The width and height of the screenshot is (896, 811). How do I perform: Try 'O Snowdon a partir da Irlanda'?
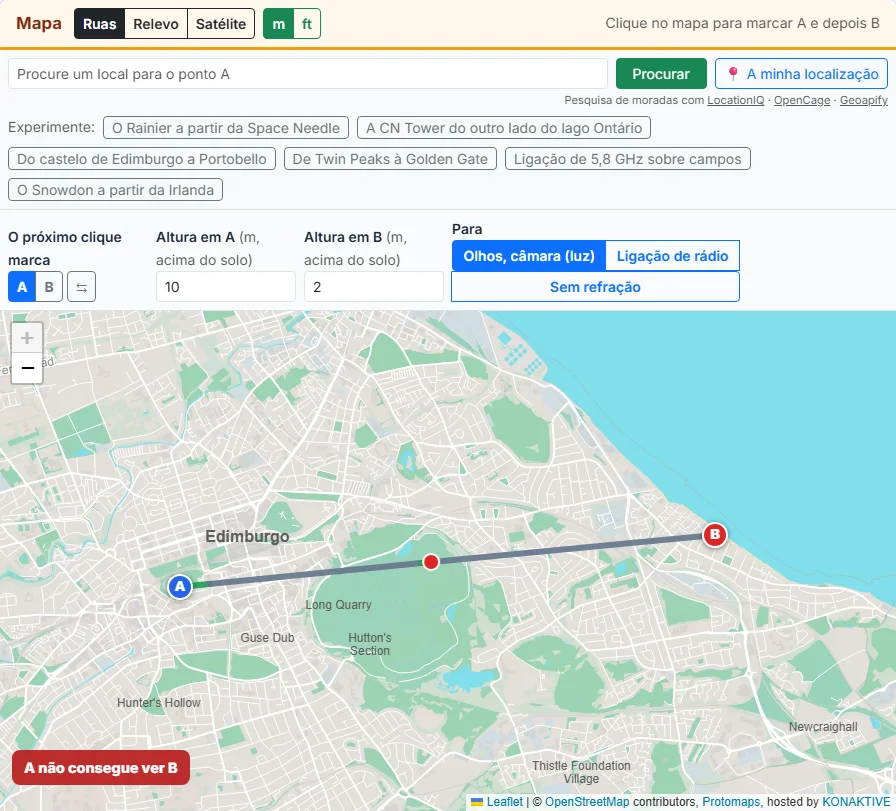[x=115, y=190]
